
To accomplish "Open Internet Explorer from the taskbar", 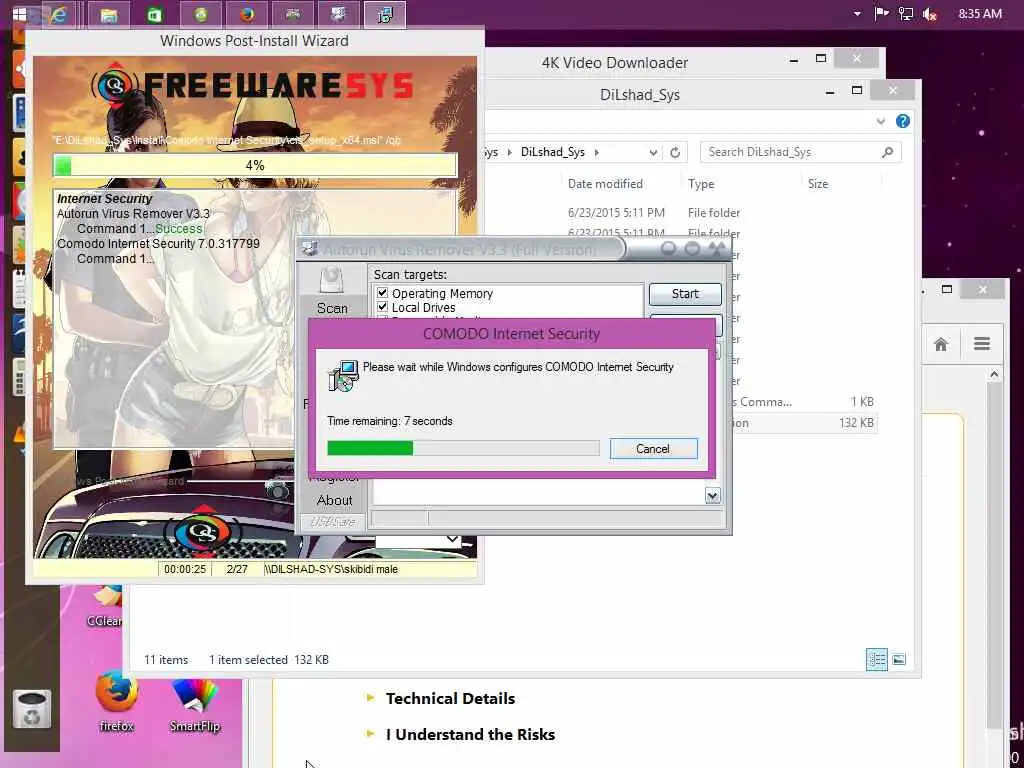I will point(59,14).
